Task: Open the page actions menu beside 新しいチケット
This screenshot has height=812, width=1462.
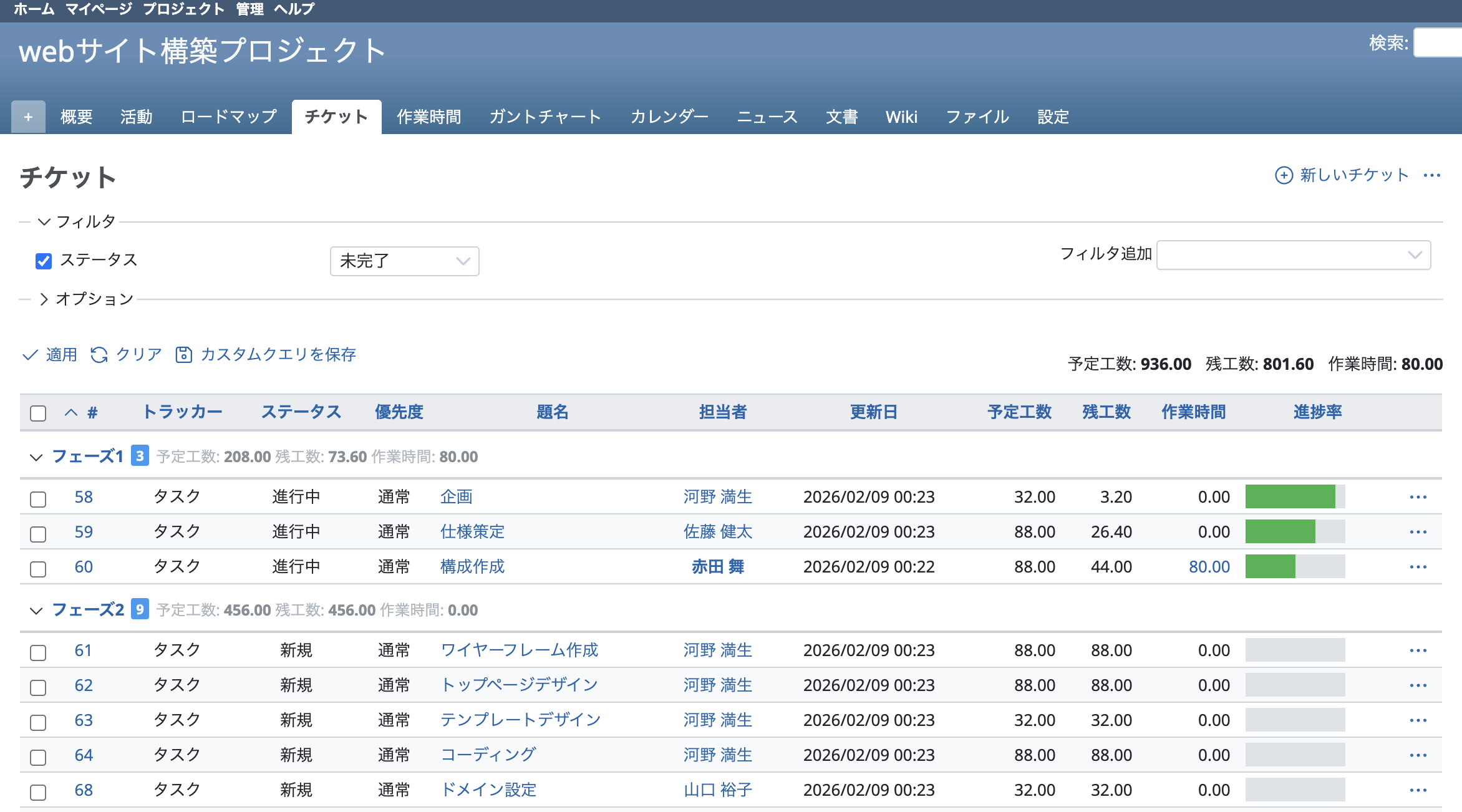Action: click(x=1431, y=175)
